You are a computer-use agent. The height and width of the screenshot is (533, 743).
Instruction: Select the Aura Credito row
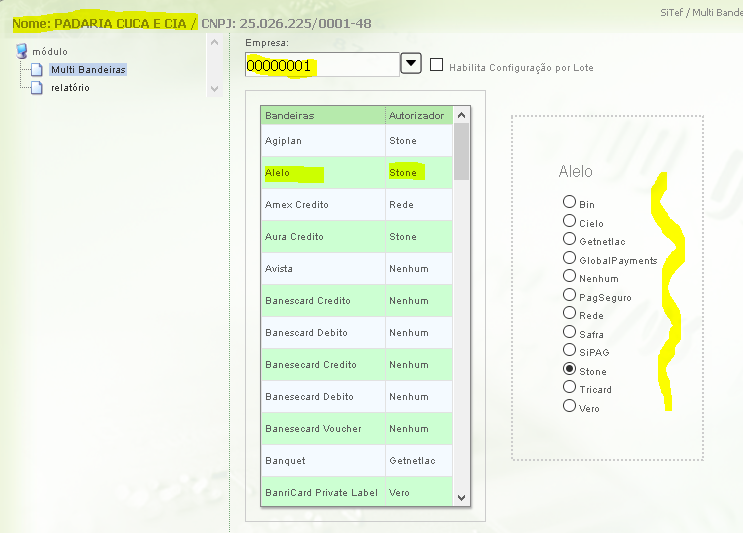click(x=357, y=236)
